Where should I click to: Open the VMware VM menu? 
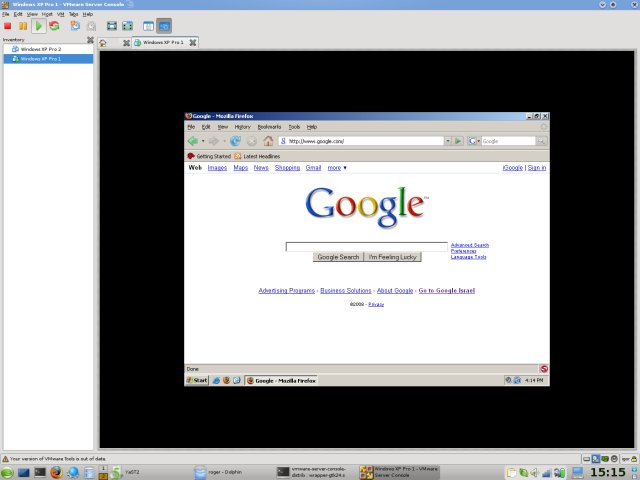[x=60, y=14]
